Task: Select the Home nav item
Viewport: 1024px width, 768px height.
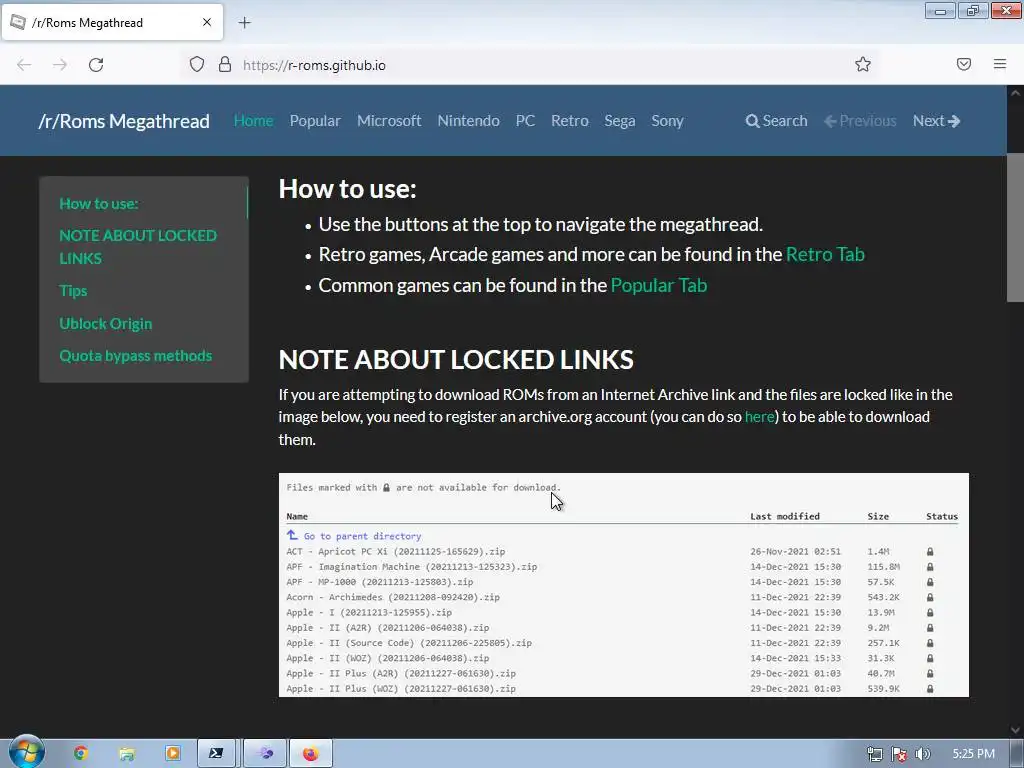Action: [x=253, y=121]
